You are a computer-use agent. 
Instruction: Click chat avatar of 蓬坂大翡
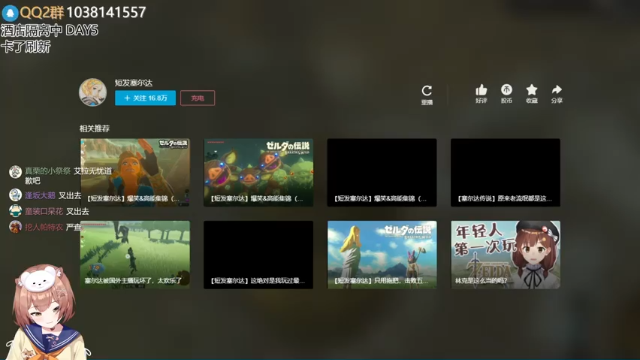point(16,195)
